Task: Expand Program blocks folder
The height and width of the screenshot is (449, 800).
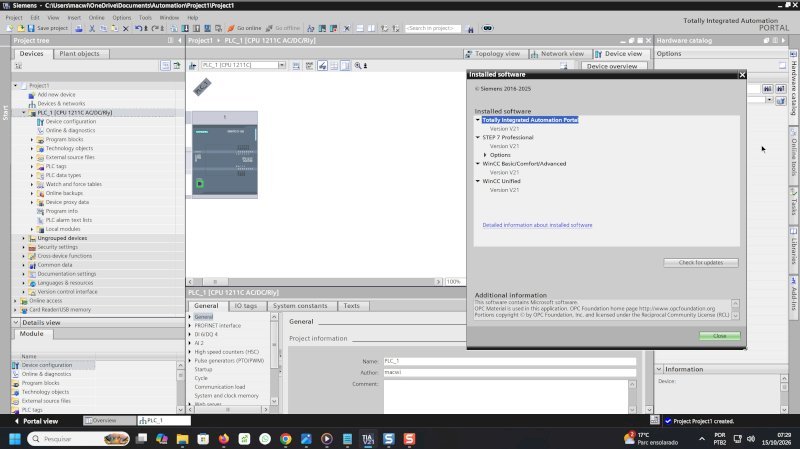Action: coord(32,140)
